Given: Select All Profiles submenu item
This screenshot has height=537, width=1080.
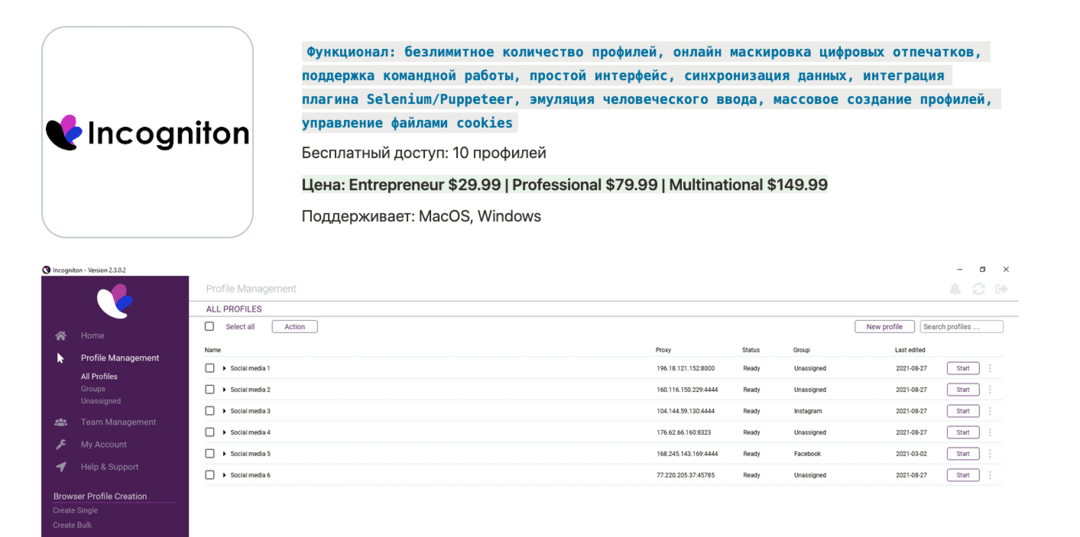Looking at the screenshot, I should click(x=99, y=377).
